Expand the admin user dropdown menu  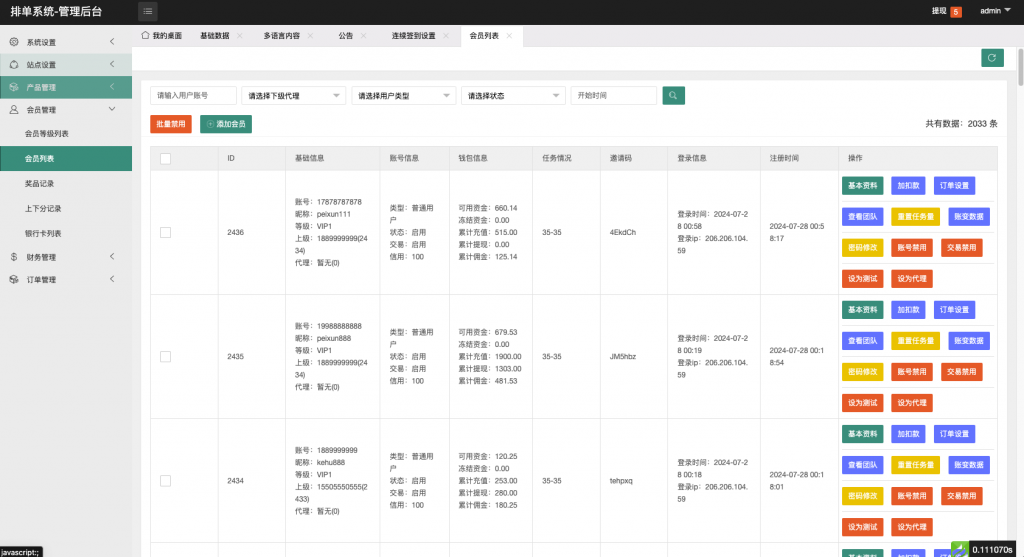[995, 12]
